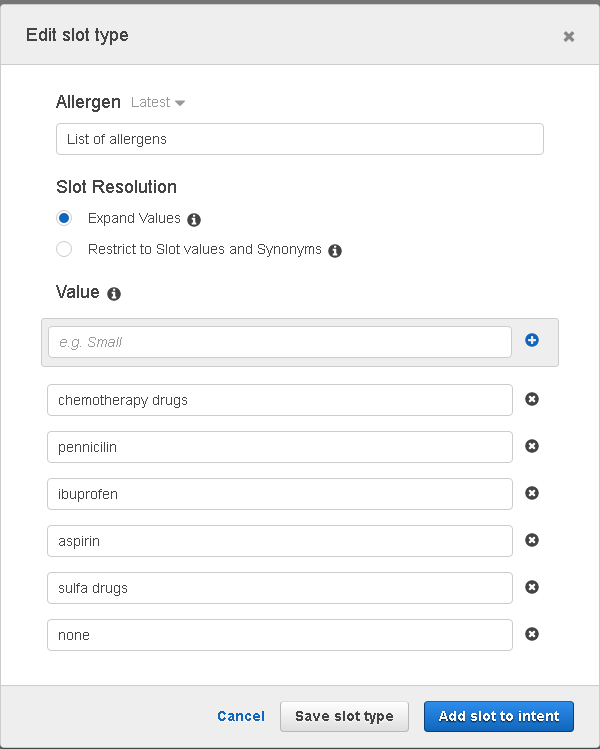The height and width of the screenshot is (749, 600).
Task: Show info for Restrict to Slot values
Action: [x=335, y=250]
